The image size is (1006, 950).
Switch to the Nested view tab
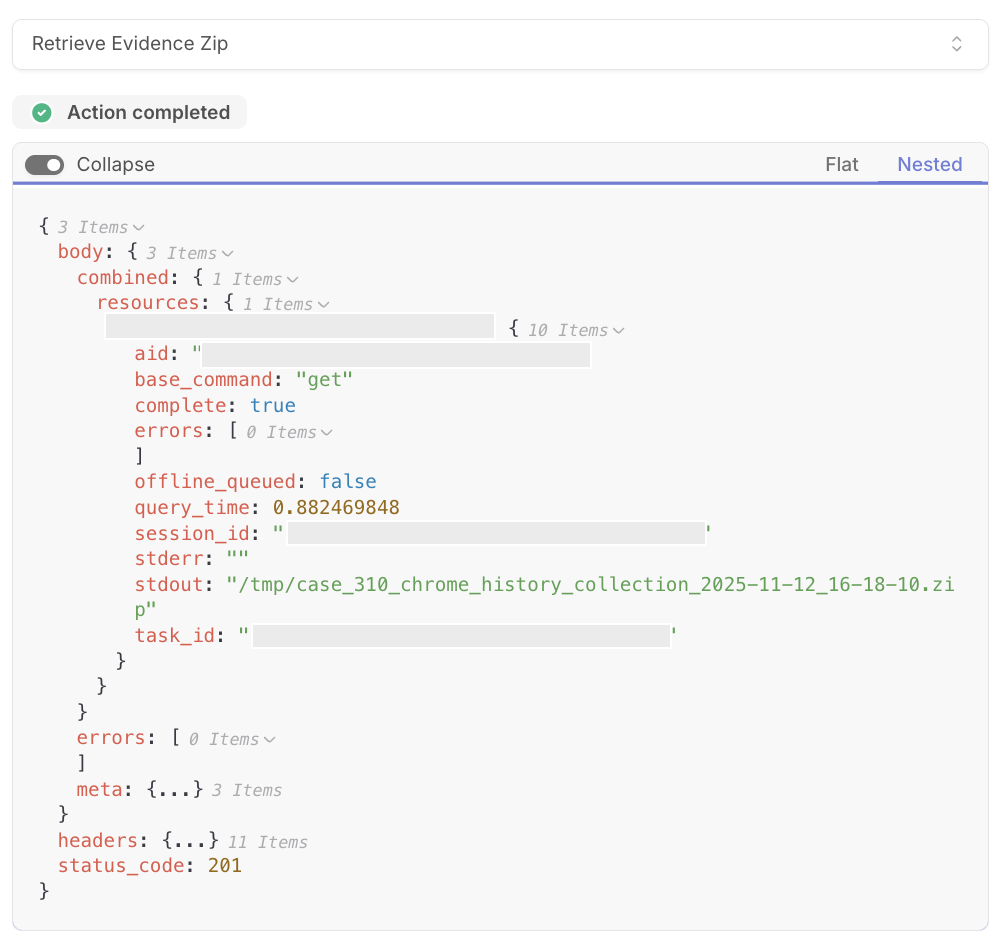point(929,164)
